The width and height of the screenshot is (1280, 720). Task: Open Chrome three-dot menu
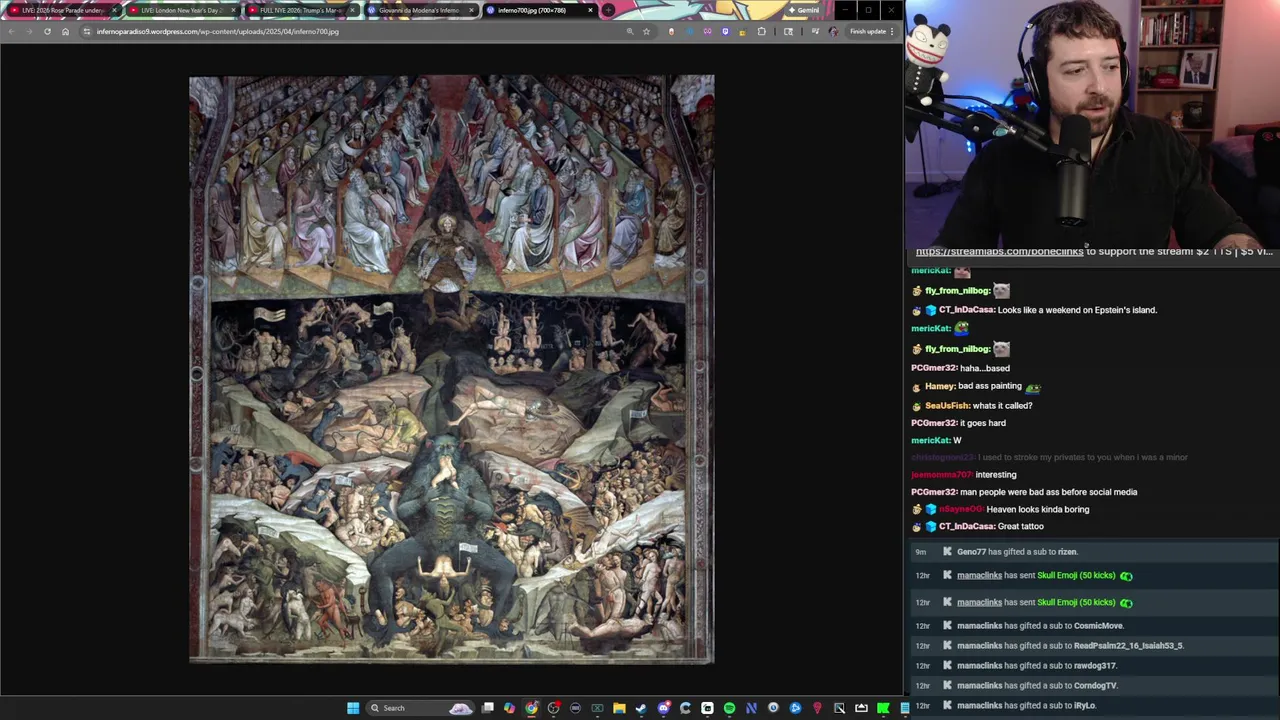pos(892,31)
